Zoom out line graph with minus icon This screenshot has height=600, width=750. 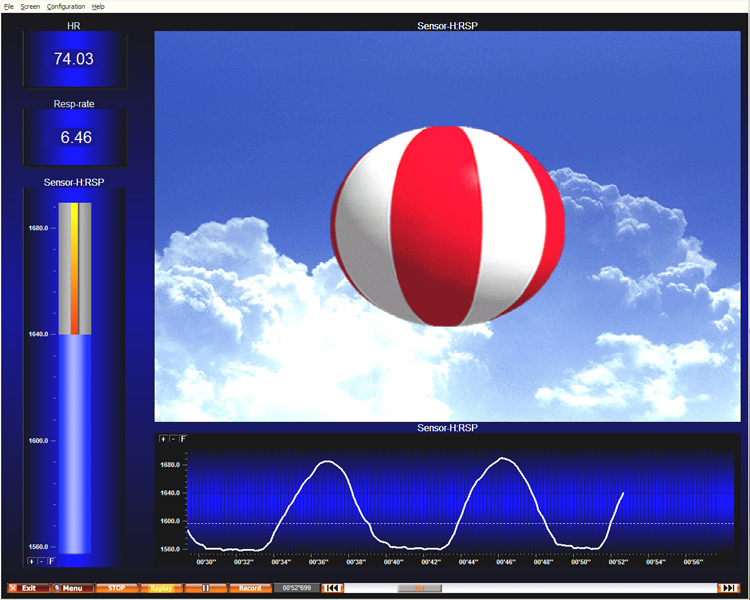click(173, 439)
